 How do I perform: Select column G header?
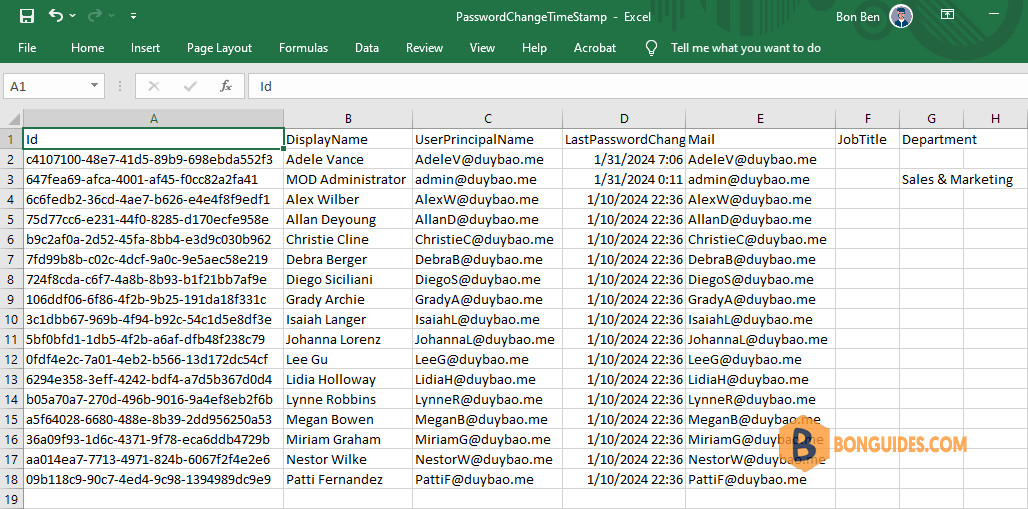coord(932,119)
